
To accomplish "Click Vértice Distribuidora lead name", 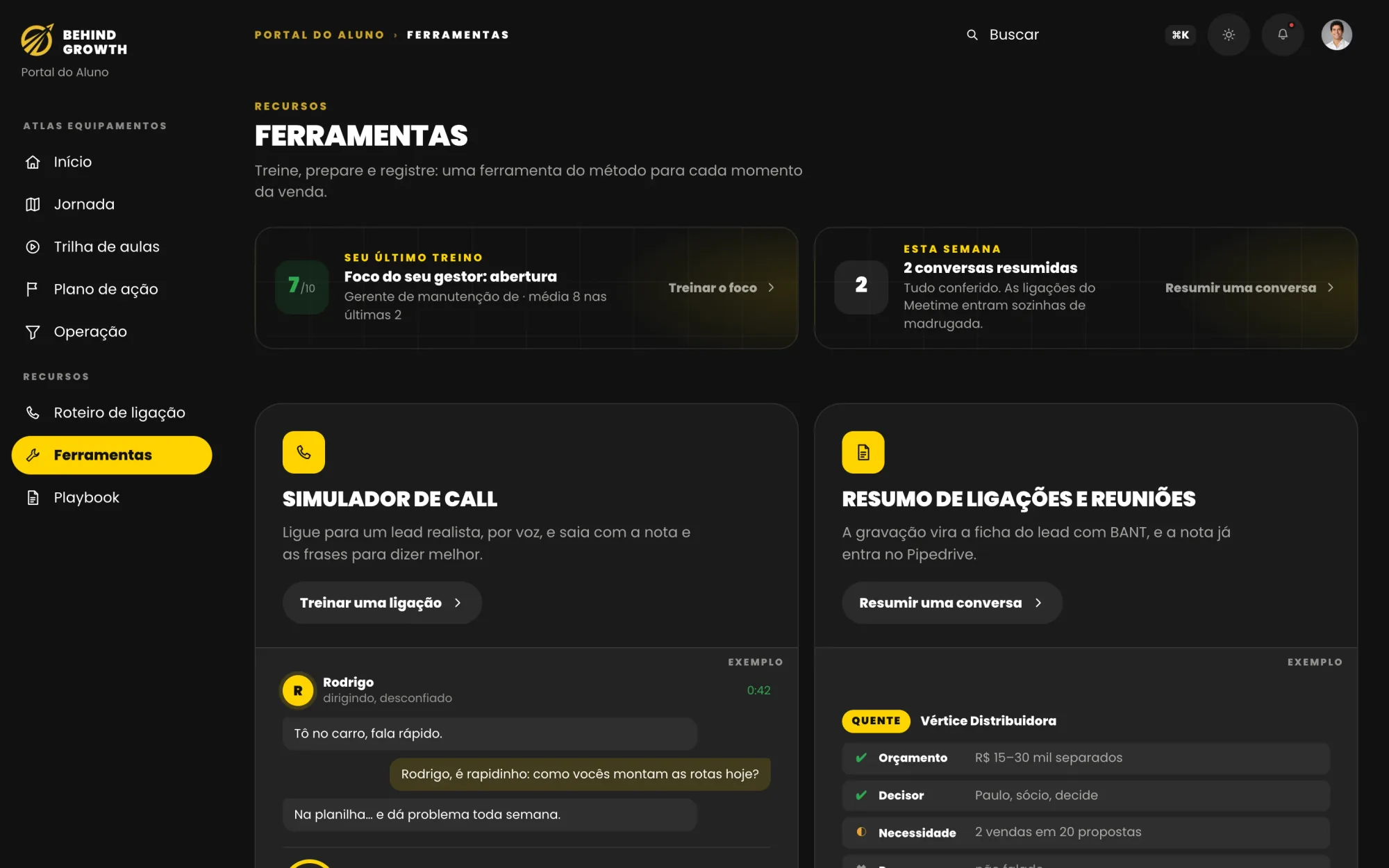I will click(988, 721).
